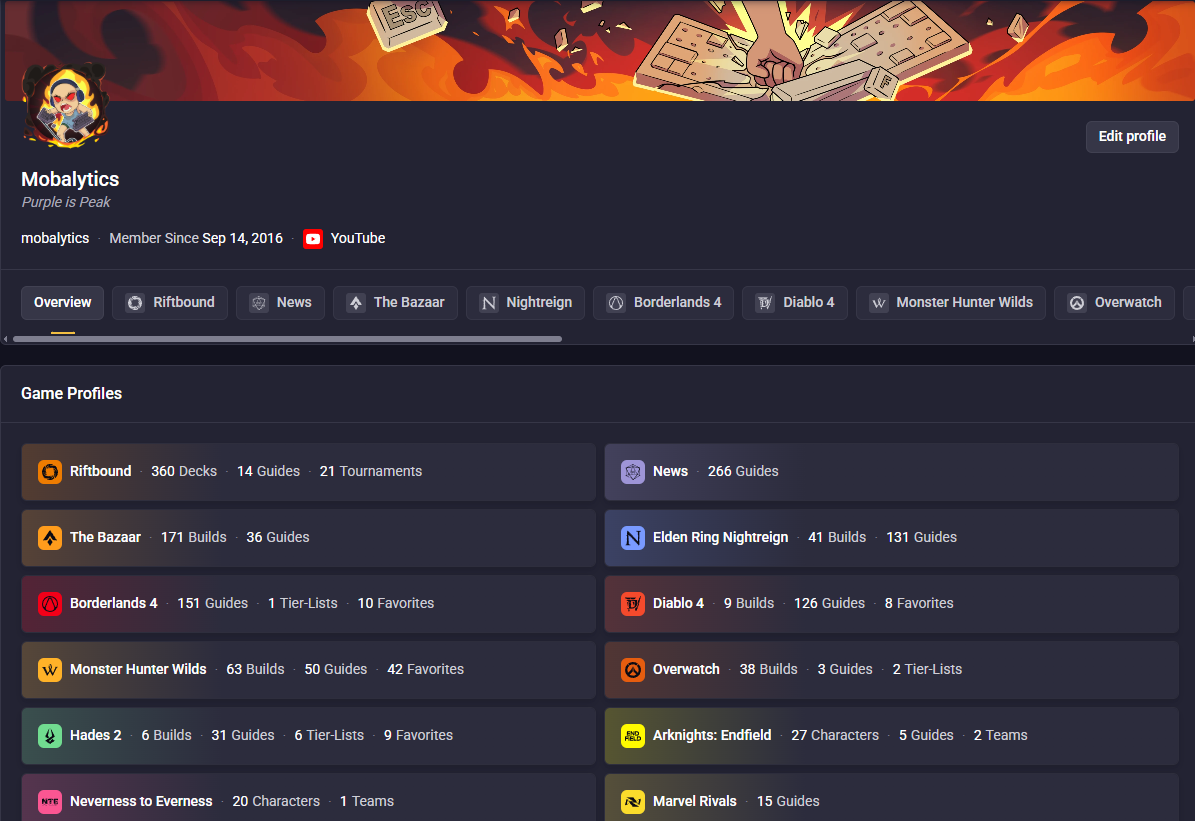Click the Overwatch icon in tab bar
This screenshot has height=821, width=1195.
click(1077, 303)
